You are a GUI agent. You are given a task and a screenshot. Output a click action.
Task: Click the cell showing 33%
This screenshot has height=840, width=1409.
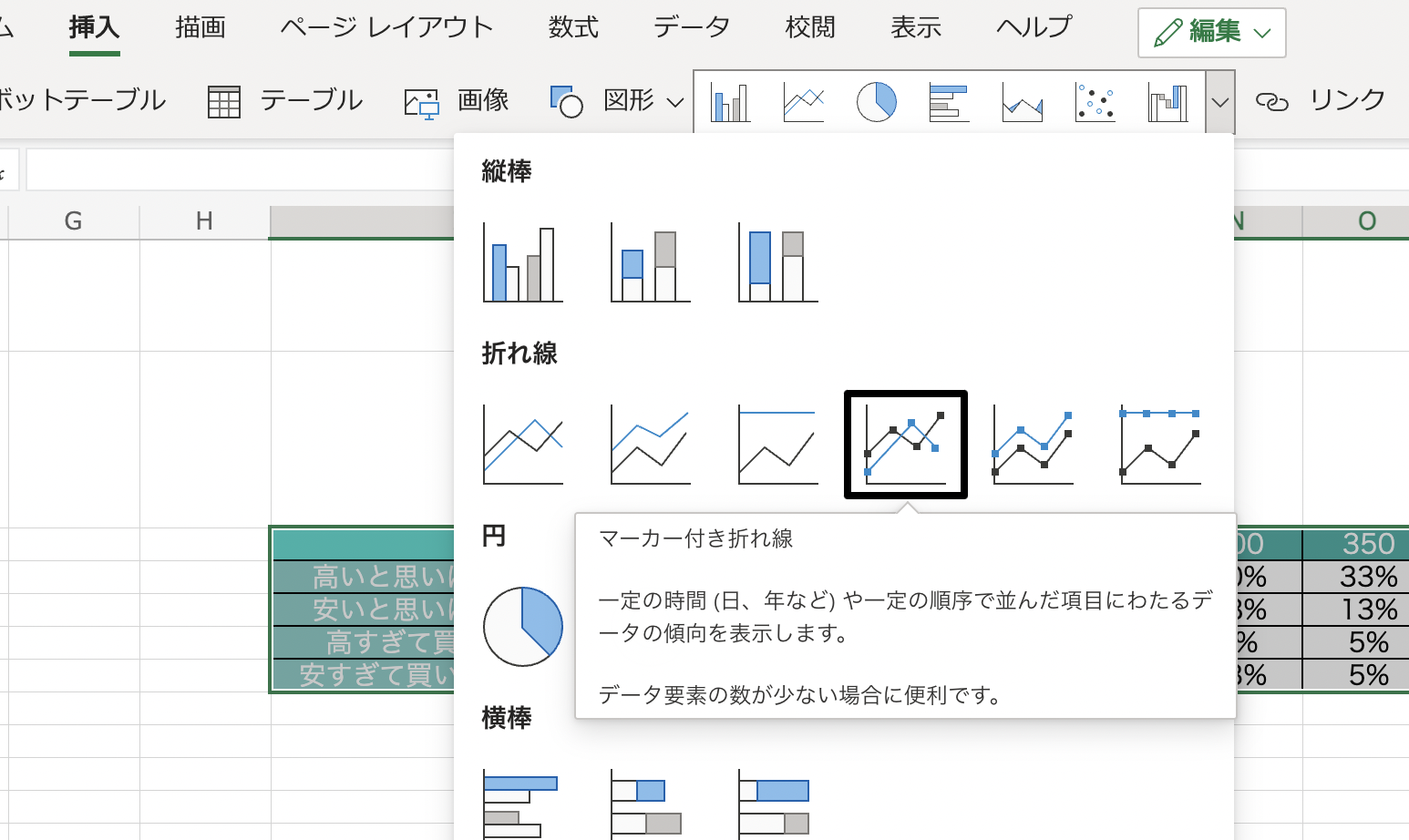[1356, 577]
